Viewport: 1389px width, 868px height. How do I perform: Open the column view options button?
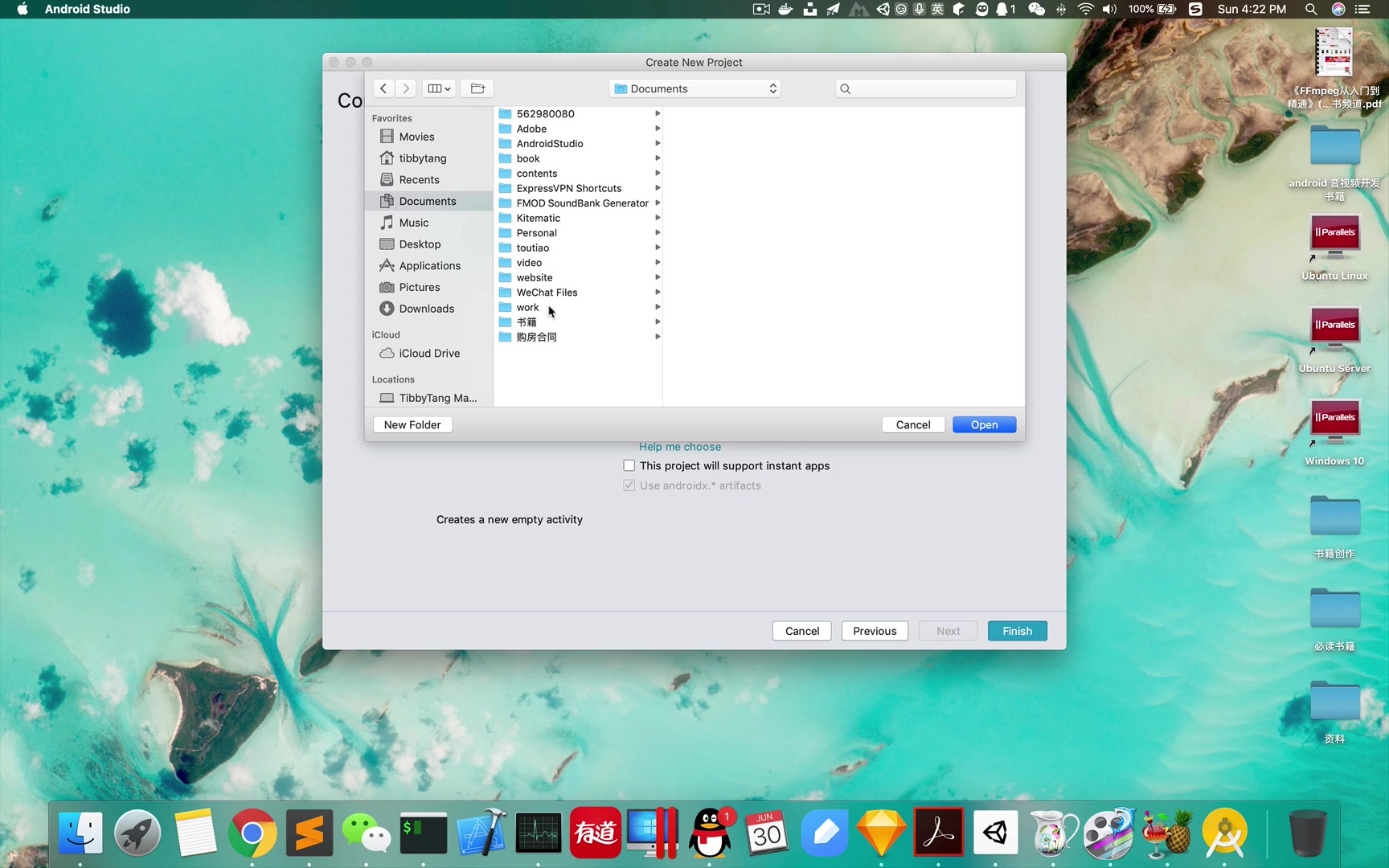439,88
